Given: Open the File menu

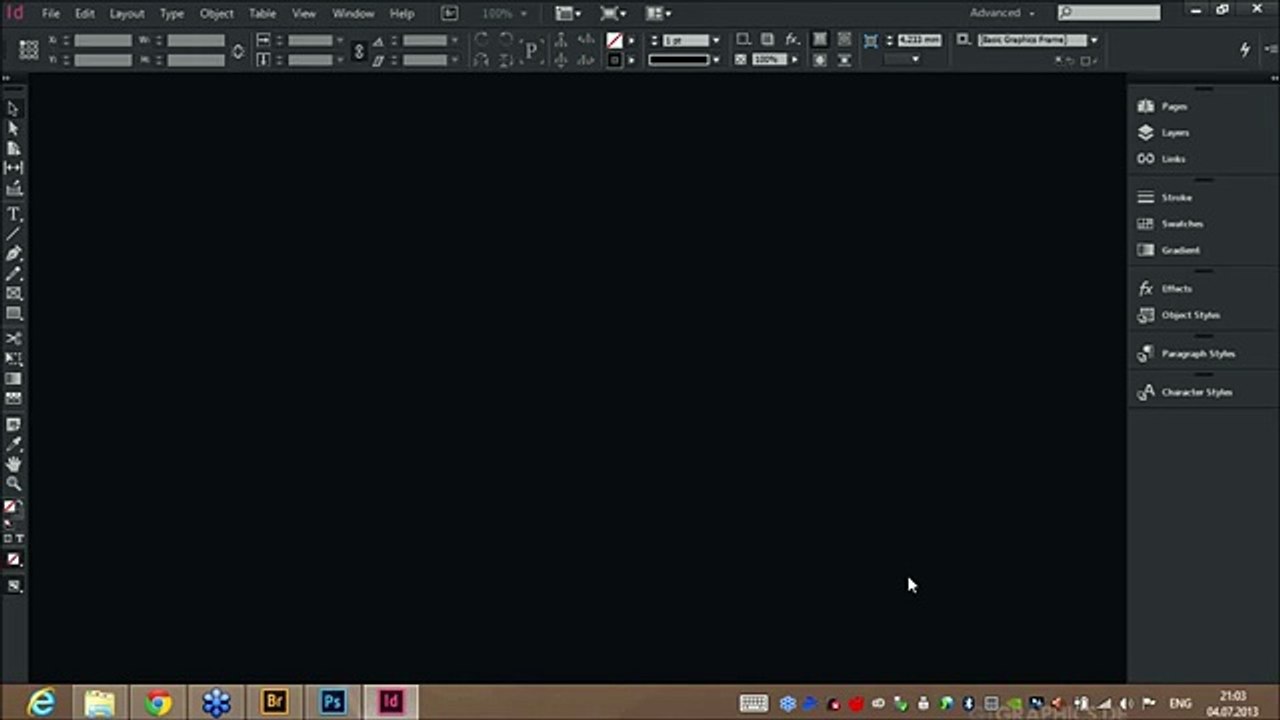Looking at the screenshot, I should point(51,14).
